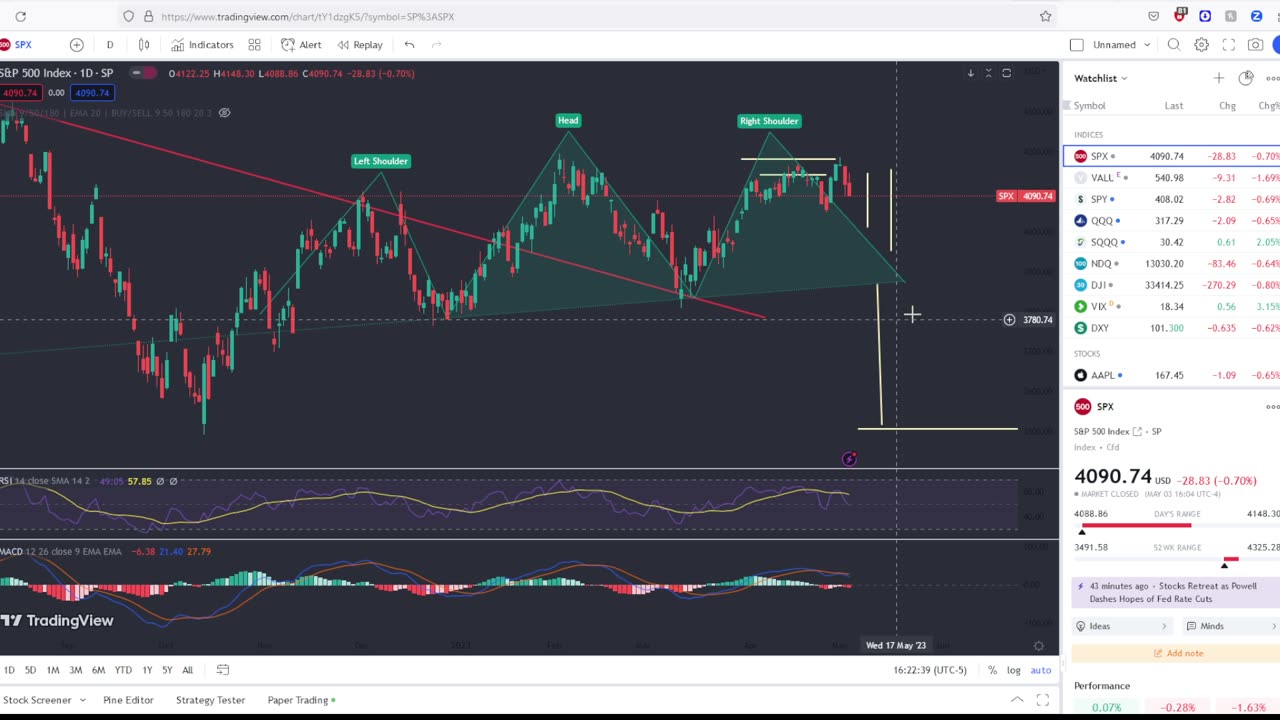
Task: Redo the chart action
Action: click(436, 44)
